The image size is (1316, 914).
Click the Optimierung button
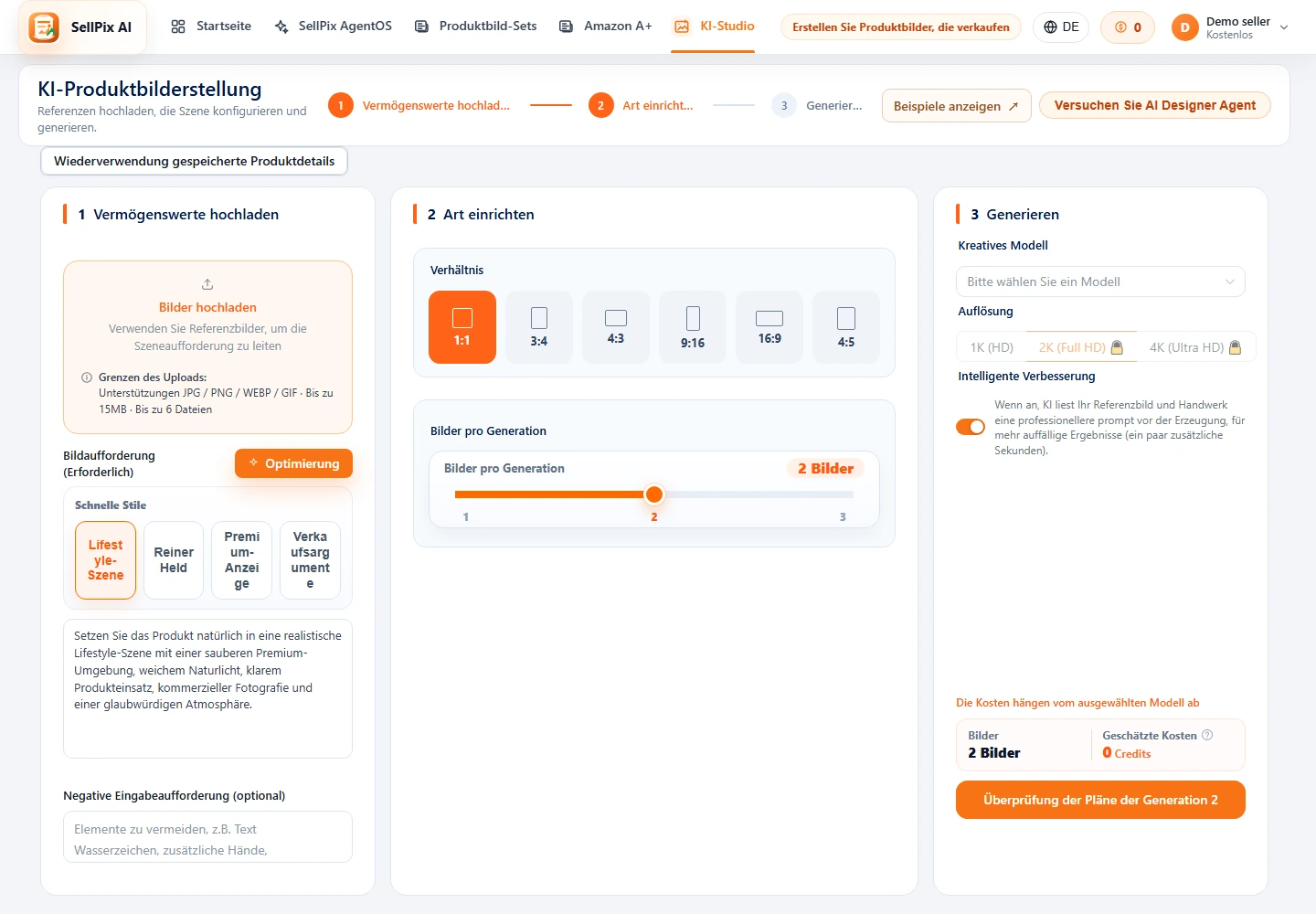tap(293, 463)
